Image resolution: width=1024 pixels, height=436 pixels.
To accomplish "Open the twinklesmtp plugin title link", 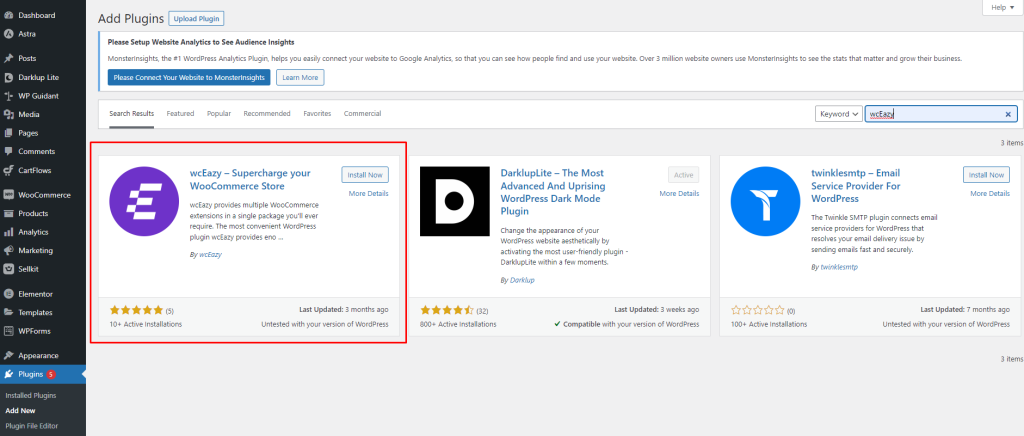I will 856,186.
